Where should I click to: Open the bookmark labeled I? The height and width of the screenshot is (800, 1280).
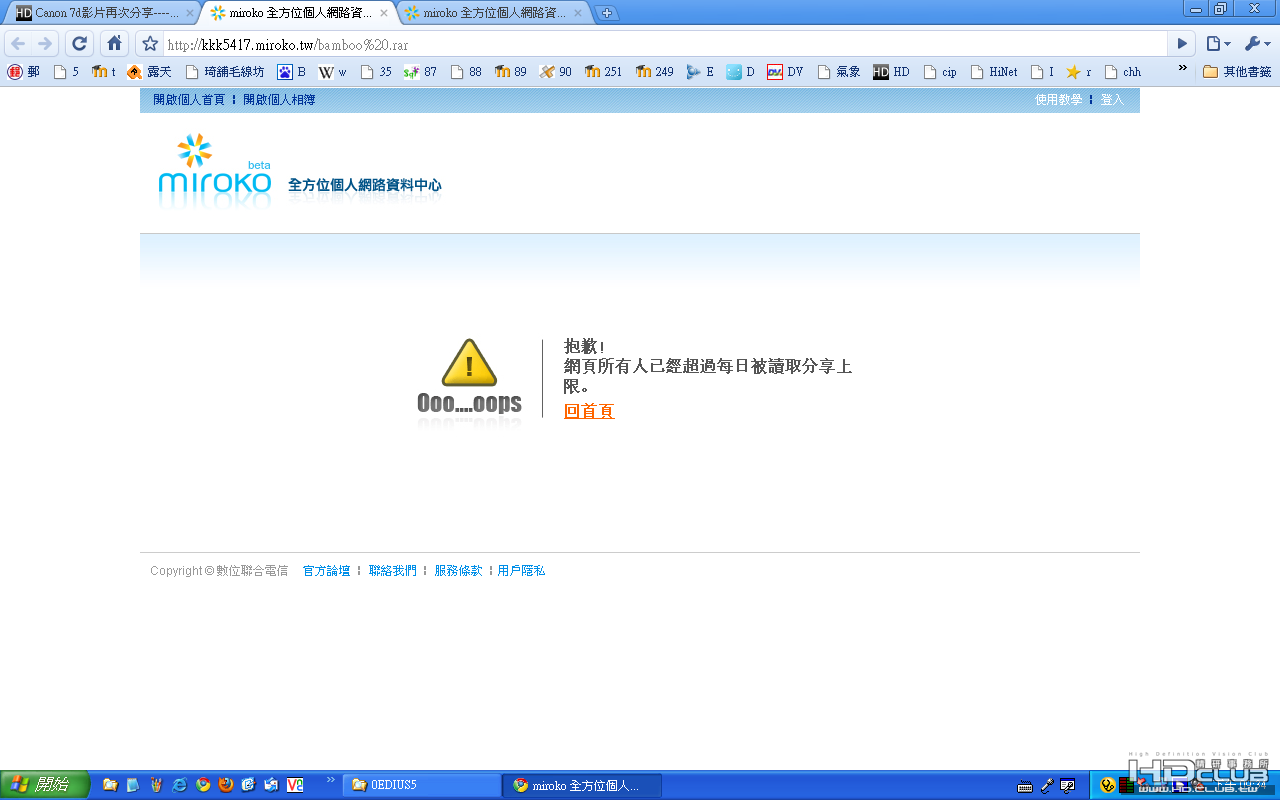[1043, 72]
